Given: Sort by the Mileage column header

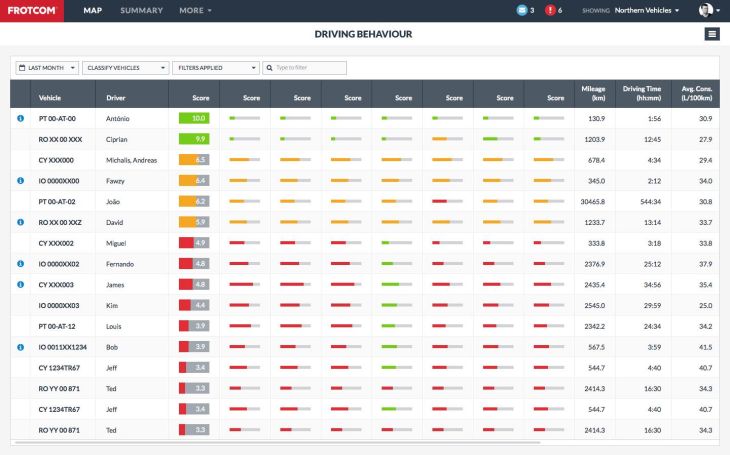Looking at the screenshot, I should (x=591, y=93).
